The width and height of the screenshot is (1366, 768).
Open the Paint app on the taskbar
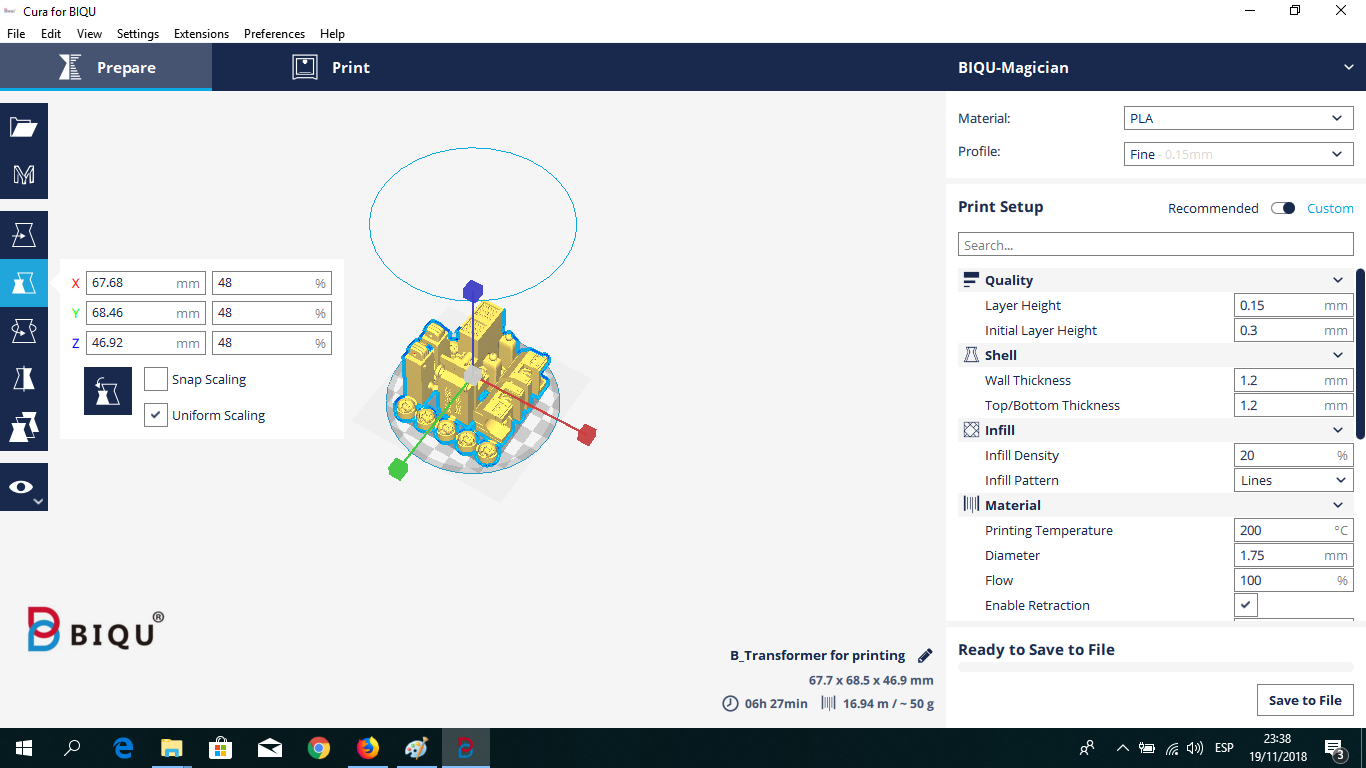tap(417, 748)
